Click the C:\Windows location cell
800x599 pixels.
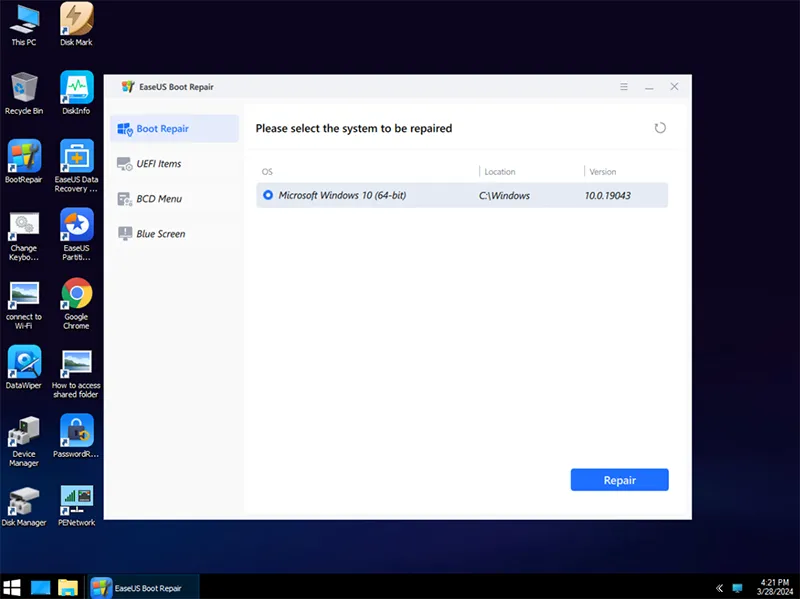coord(504,195)
